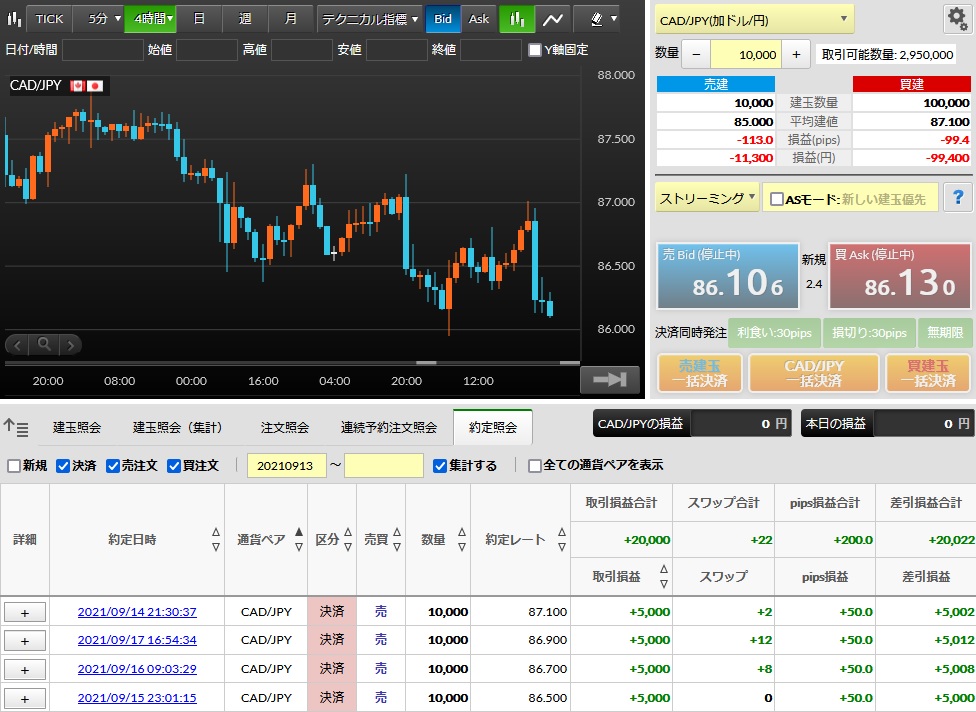Select Ask price display
The image size is (976, 712).
click(x=479, y=19)
